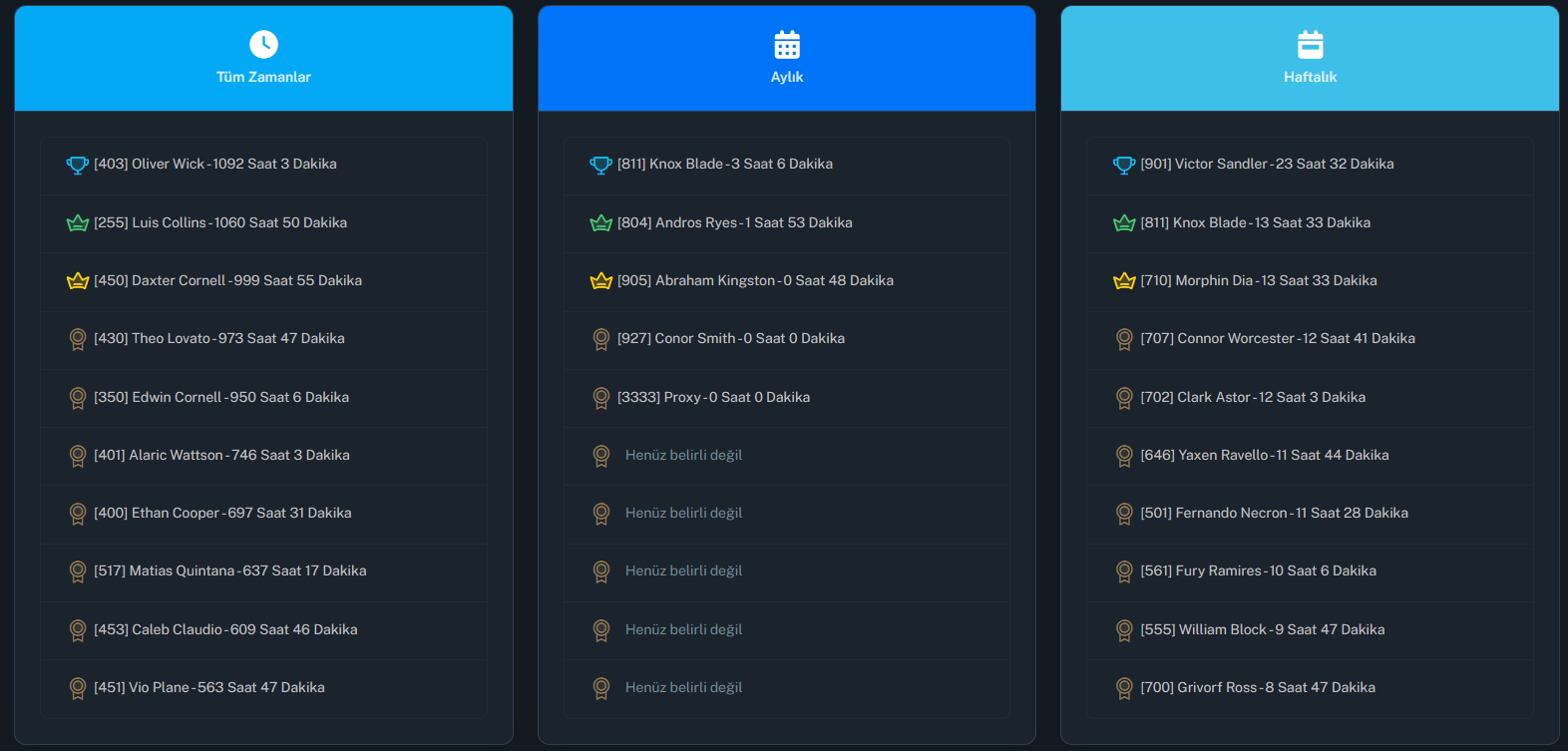Screen dimensions: 1568x751
Task: Select the Knox Blade entry in Aylık list
Action: pyautogui.click(x=725, y=165)
